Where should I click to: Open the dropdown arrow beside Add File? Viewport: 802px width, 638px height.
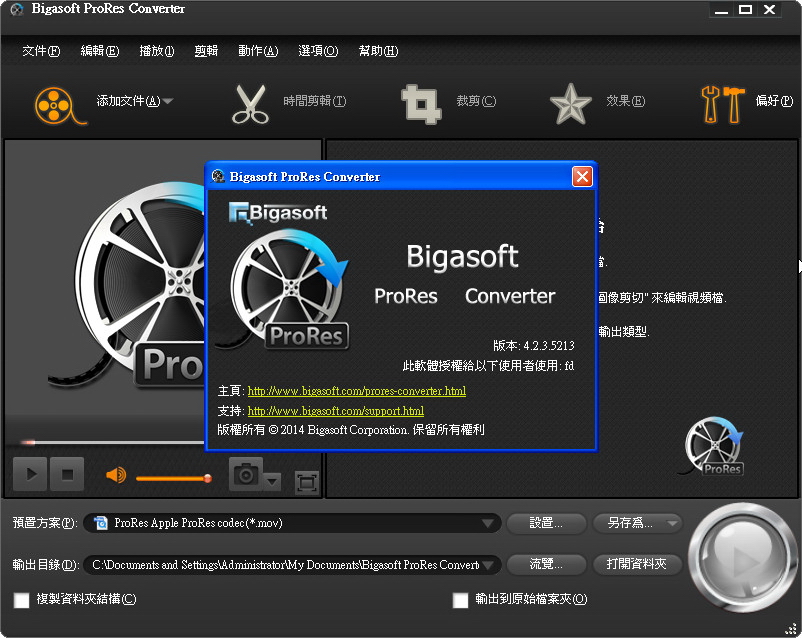point(168,101)
